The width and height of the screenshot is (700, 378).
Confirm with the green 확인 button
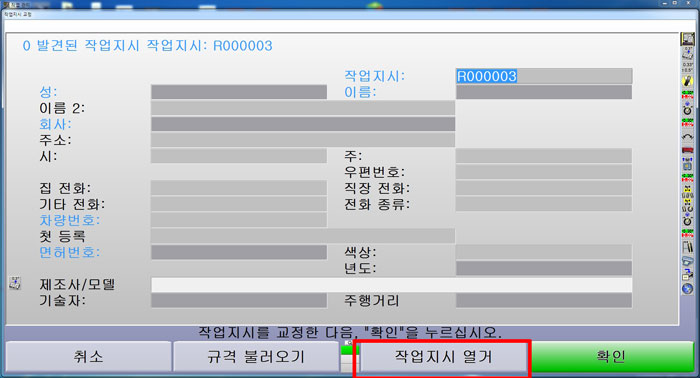612,356
